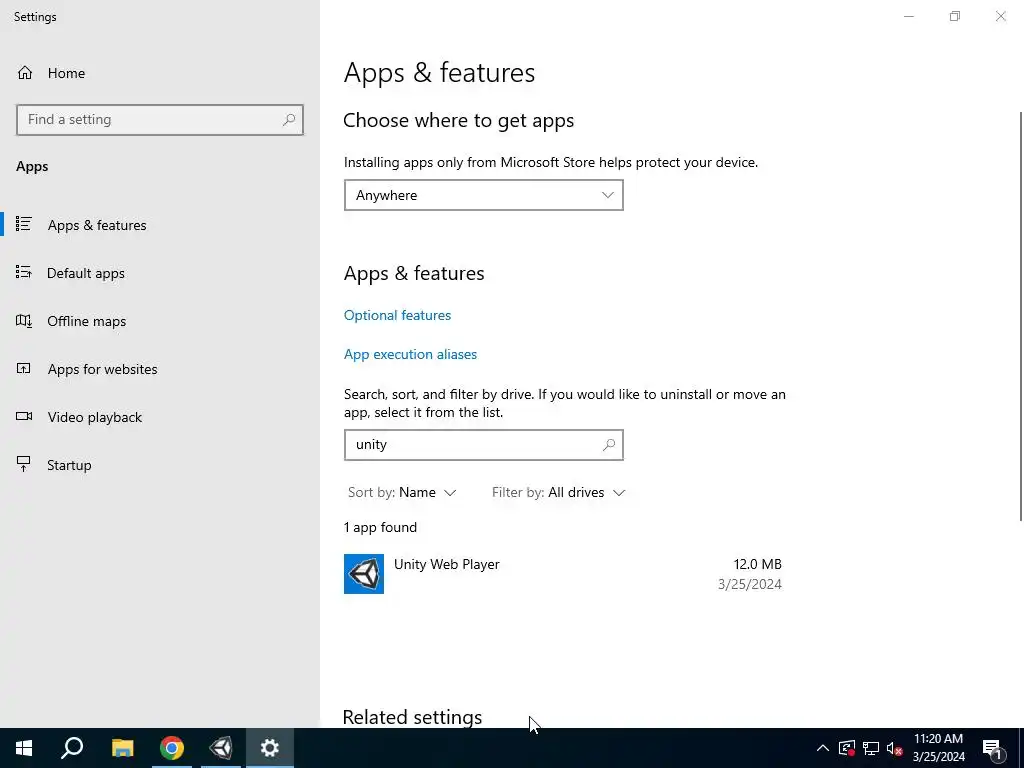The width and height of the screenshot is (1024, 768).
Task: Click the Find a setting search box
Action: tap(160, 120)
